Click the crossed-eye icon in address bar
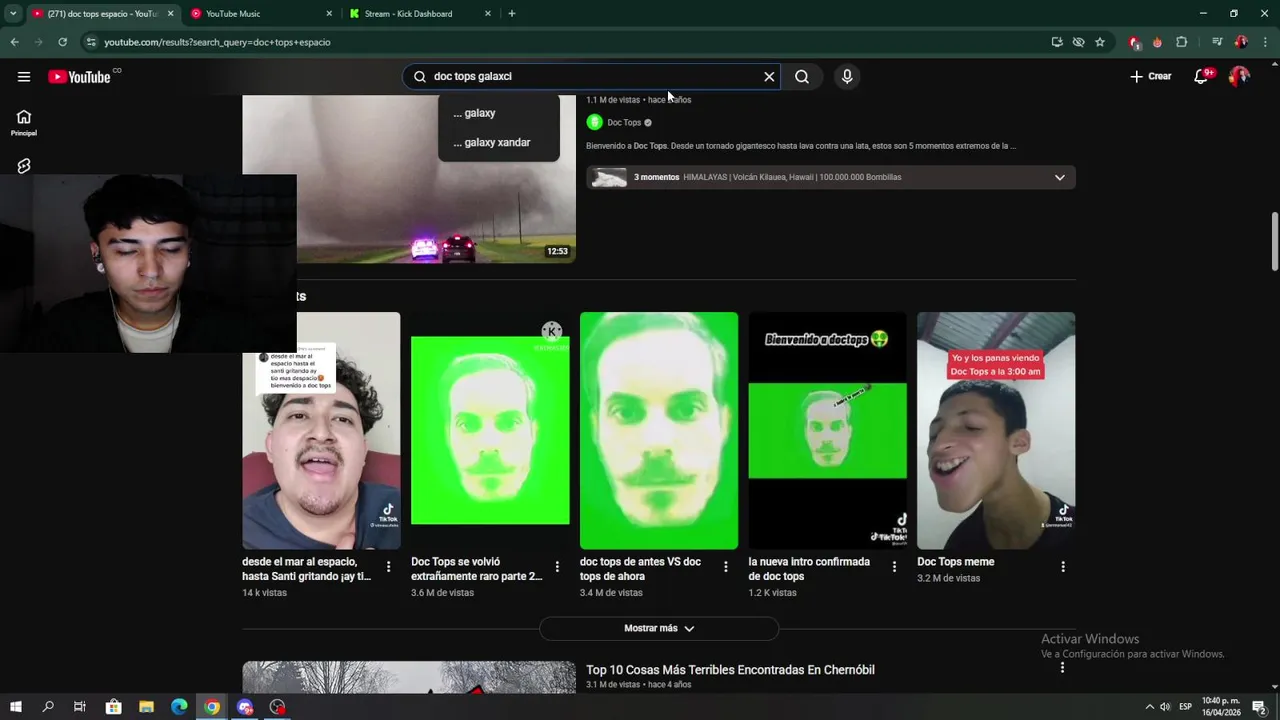 (x=1078, y=42)
